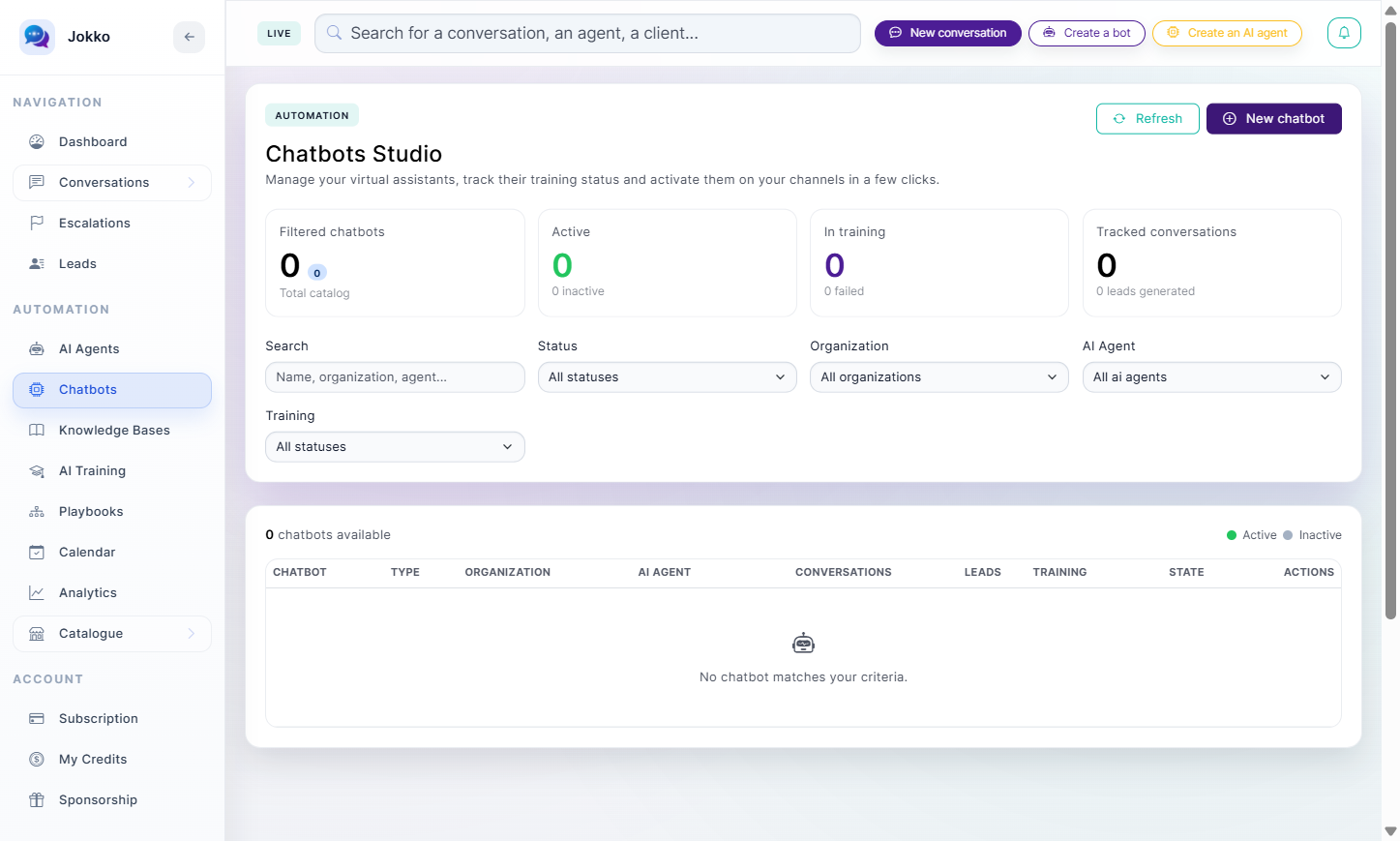
Task: Open the Training 'All statuses' dropdown
Action: [395, 447]
